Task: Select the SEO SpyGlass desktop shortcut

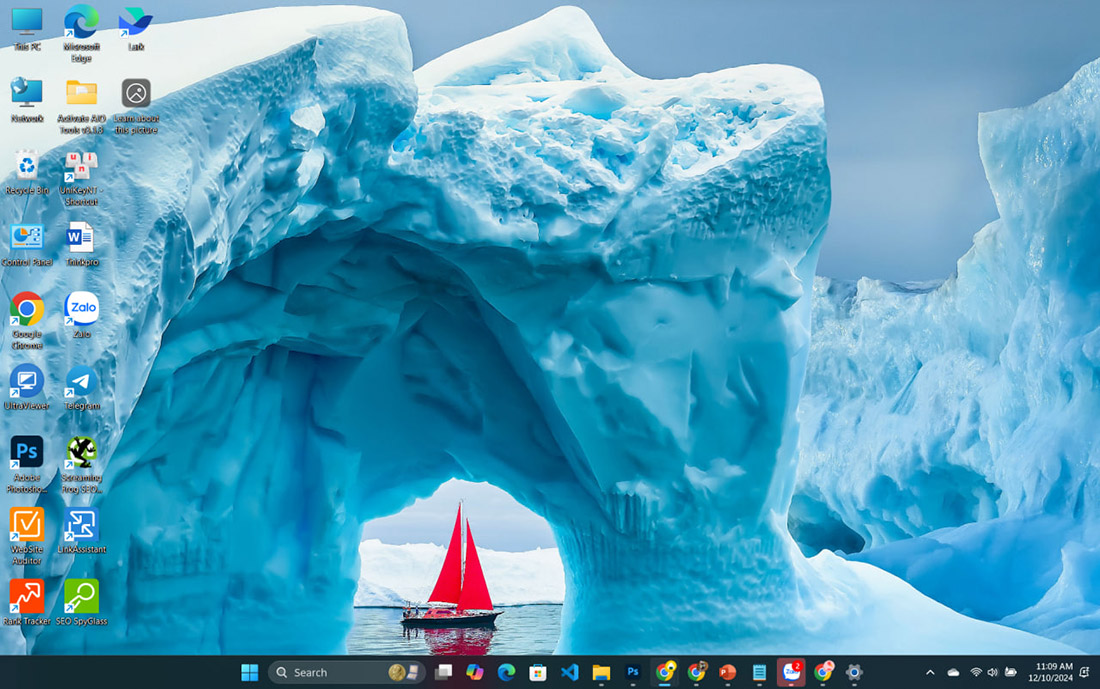Action: click(x=82, y=600)
